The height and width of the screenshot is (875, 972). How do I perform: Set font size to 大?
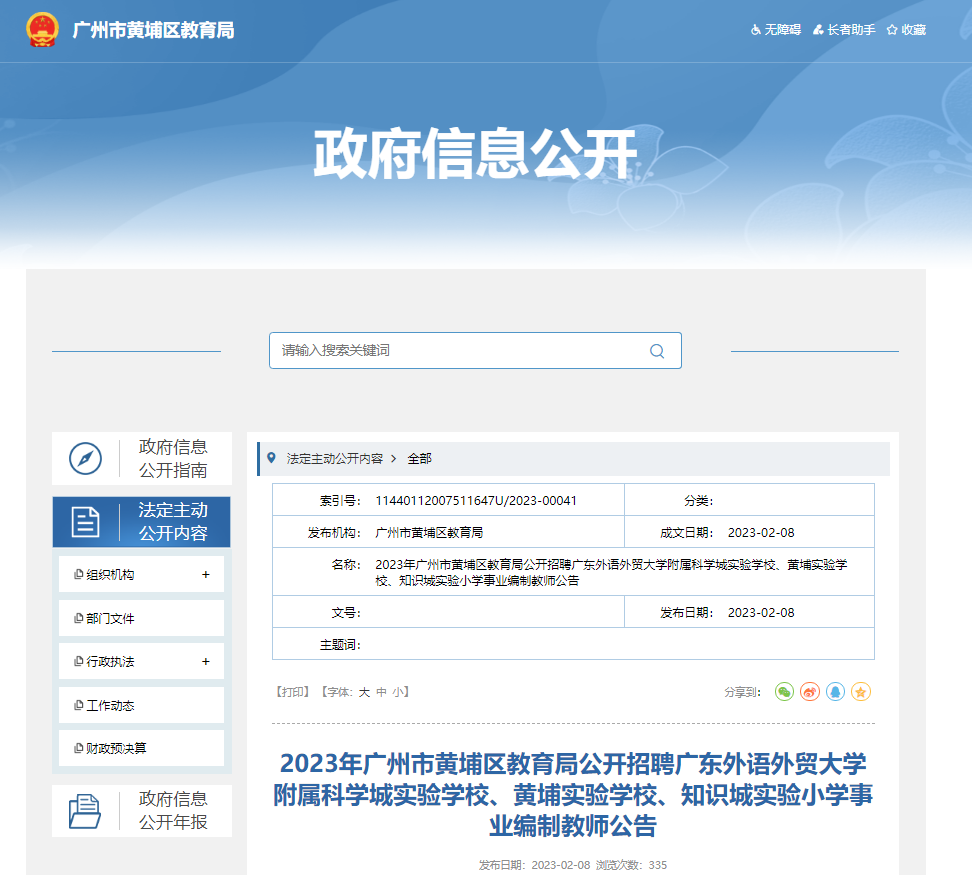click(x=364, y=692)
